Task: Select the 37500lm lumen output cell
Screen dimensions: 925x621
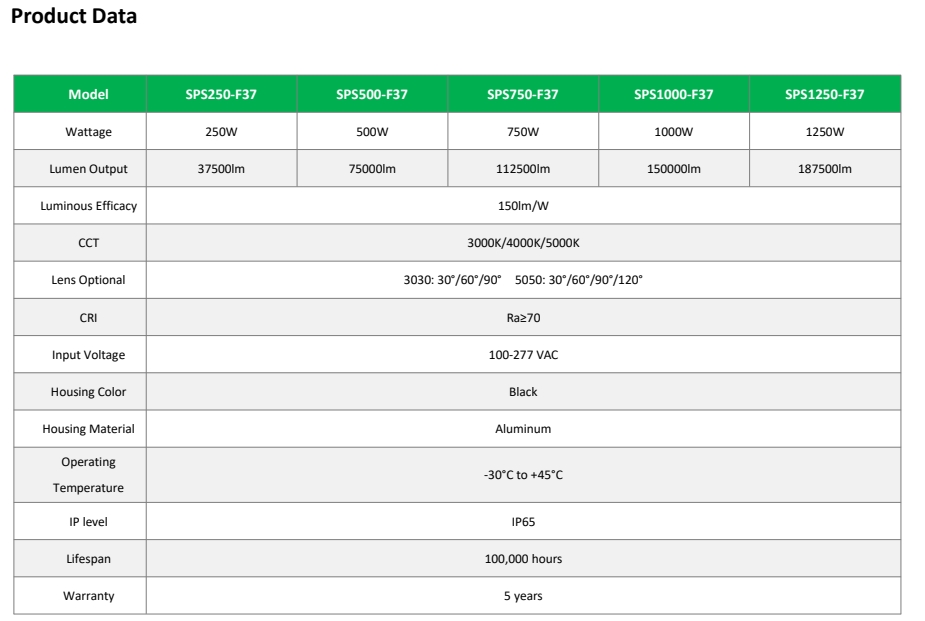Action: pyautogui.click(x=222, y=168)
